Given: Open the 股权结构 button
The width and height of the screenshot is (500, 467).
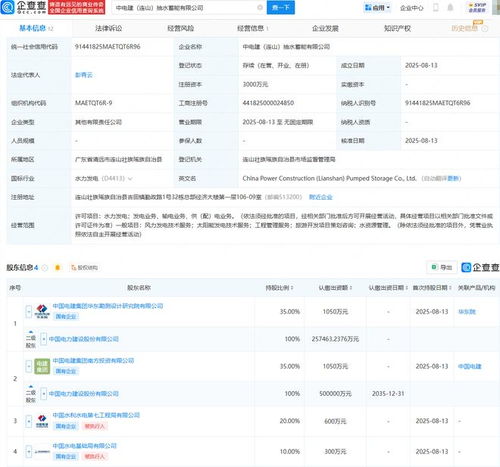Looking at the screenshot, I should [x=85, y=267].
